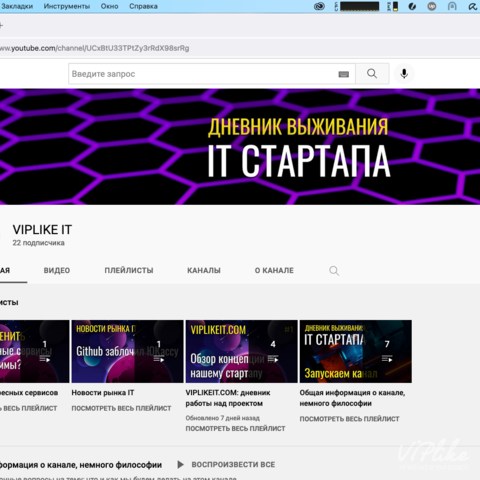
Task: Click the playlist icon on the Github thumbnail
Action: click(x=159, y=359)
